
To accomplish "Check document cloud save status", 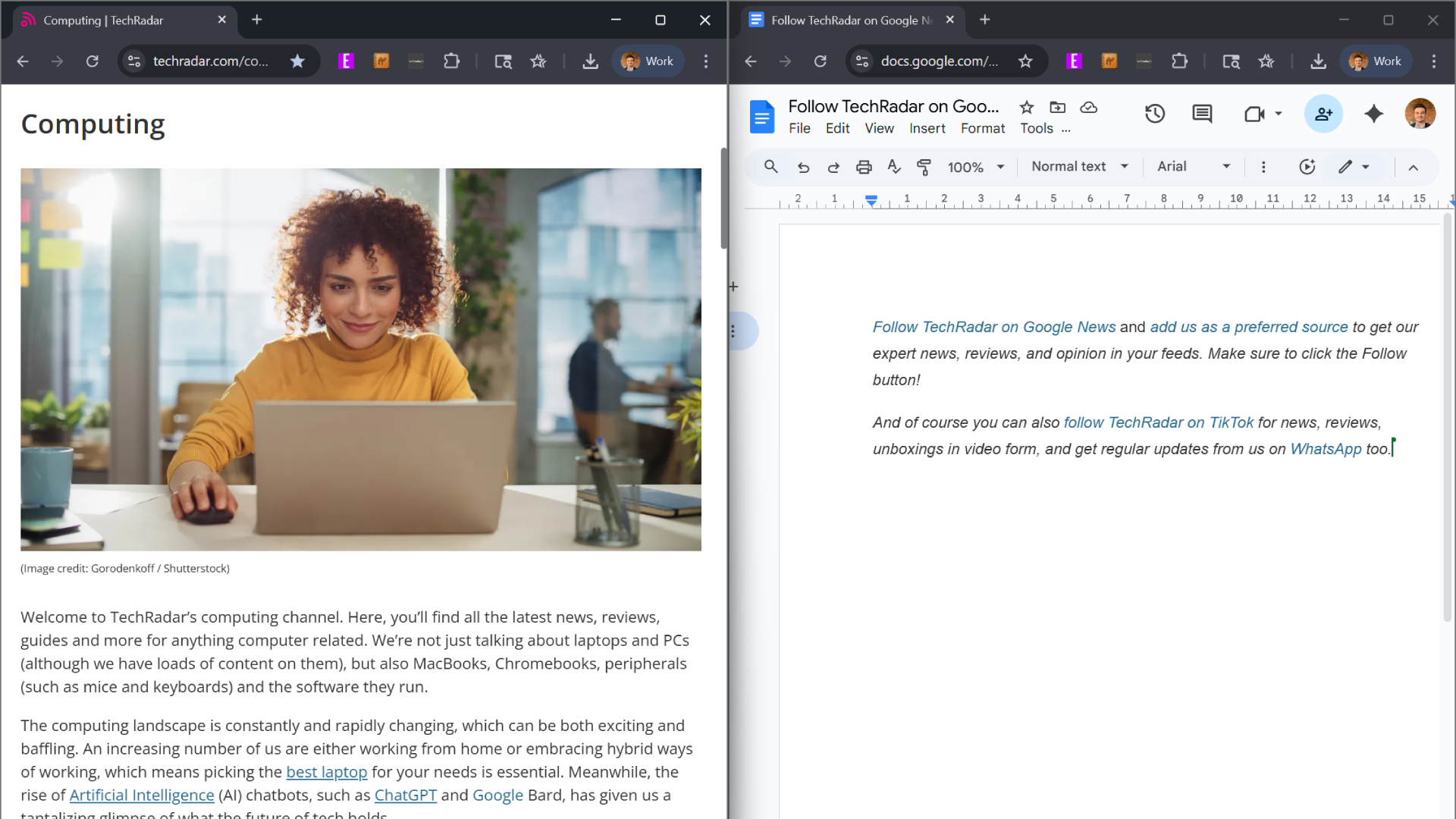I will coord(1088,108).
